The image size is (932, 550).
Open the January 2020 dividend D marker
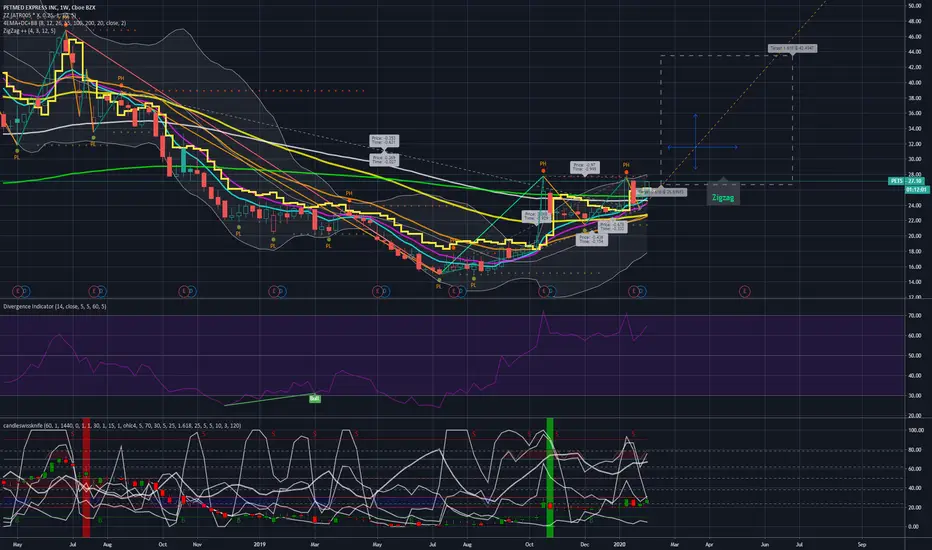pos(641,291)
